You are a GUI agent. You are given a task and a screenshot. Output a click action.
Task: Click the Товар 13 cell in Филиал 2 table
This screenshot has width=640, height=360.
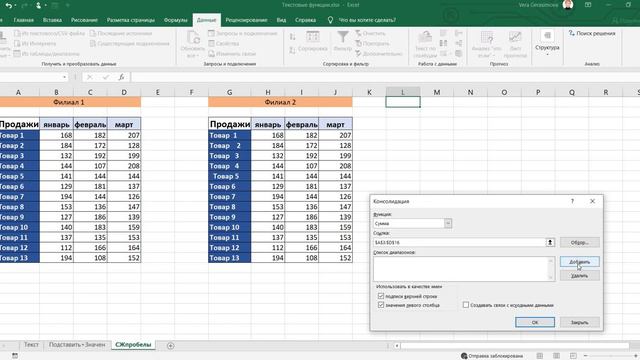pyautogui.click(x=230, y=258)
